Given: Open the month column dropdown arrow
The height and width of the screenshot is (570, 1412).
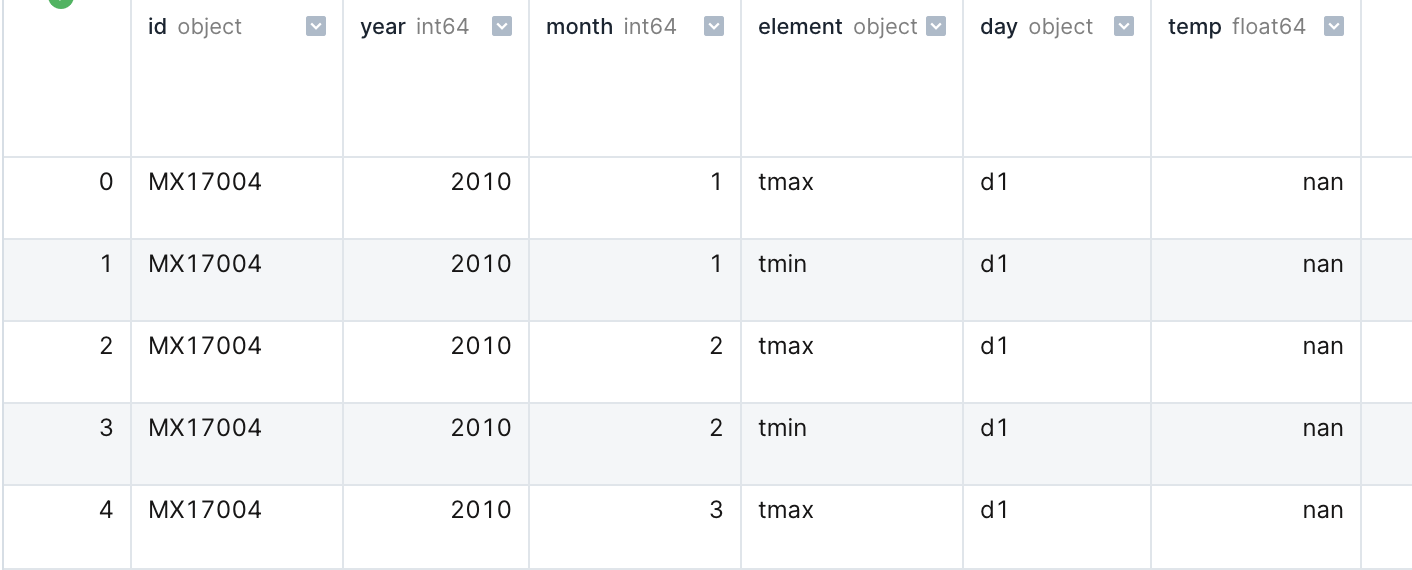Looking at the screenshot, I should point(714,27).
